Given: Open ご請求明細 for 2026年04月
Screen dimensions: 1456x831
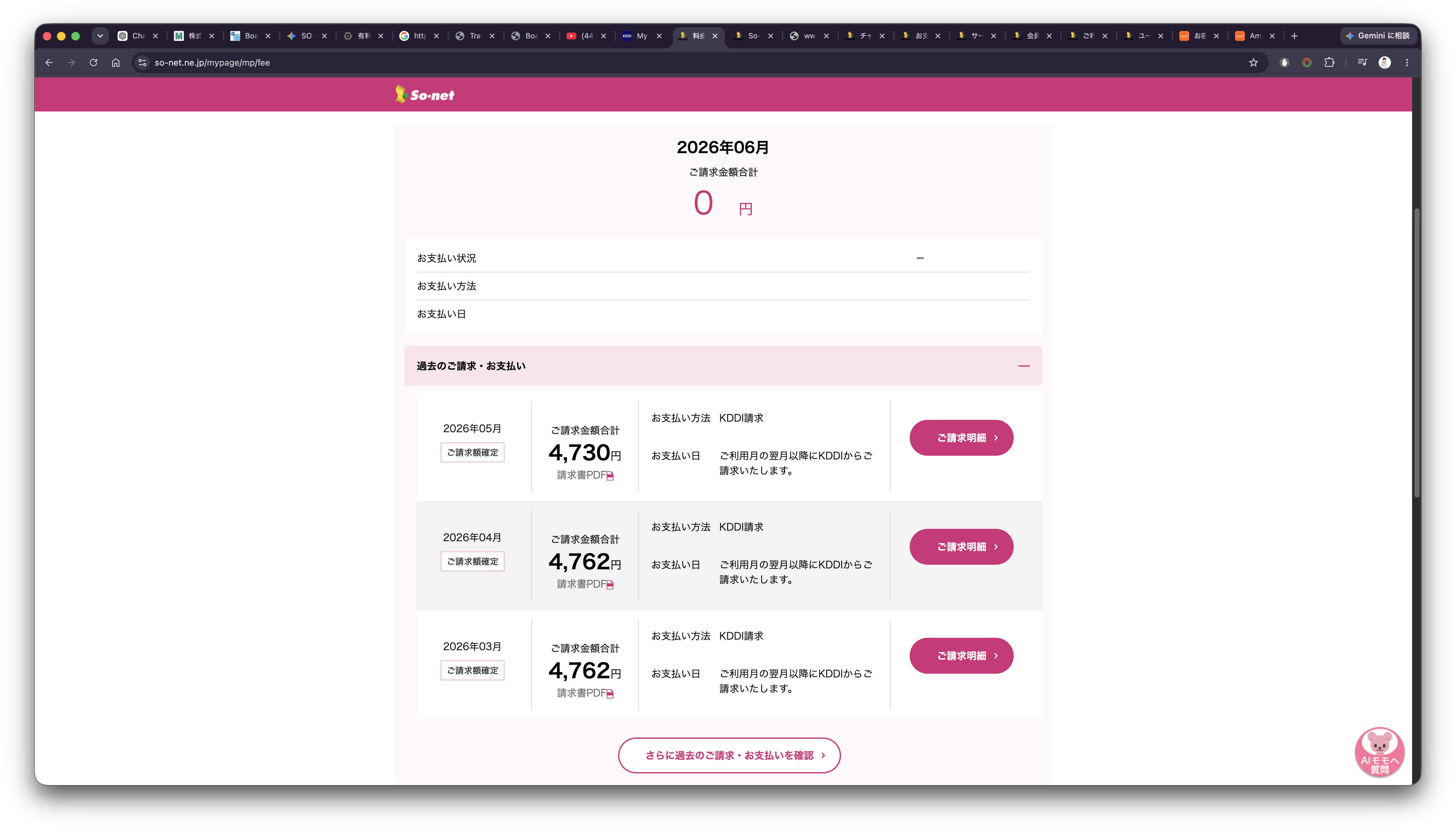Looking at the screenshot, I should (x=961, y=547).
